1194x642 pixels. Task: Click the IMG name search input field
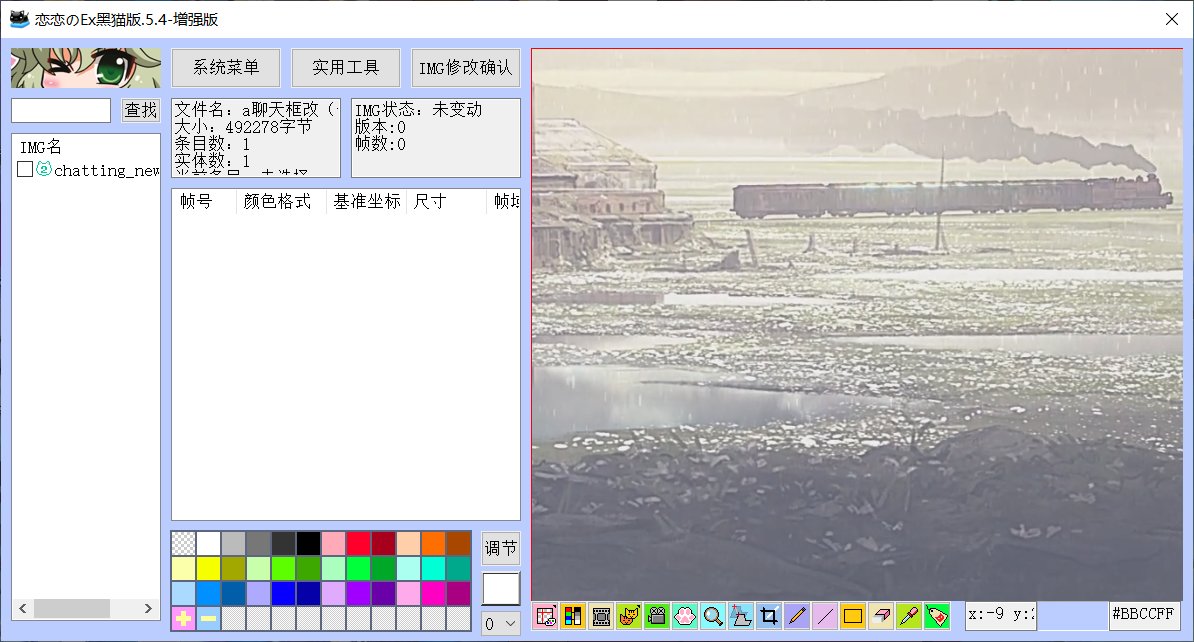pyautogui.click(x=61, y=110)
